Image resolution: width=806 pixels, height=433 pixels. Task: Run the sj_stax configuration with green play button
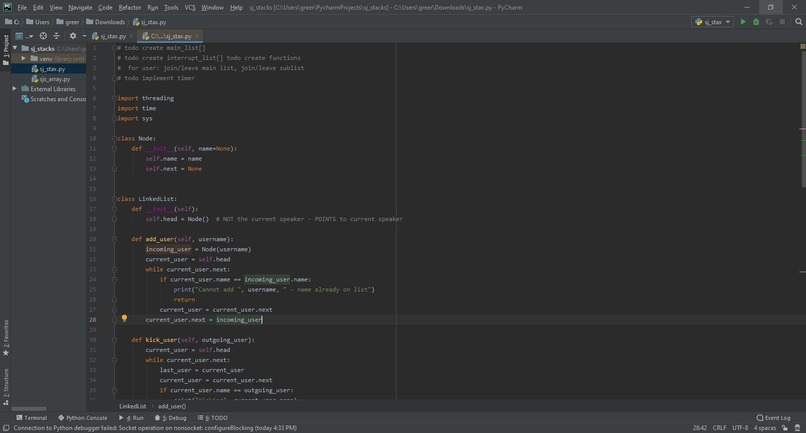coord(743,22)
